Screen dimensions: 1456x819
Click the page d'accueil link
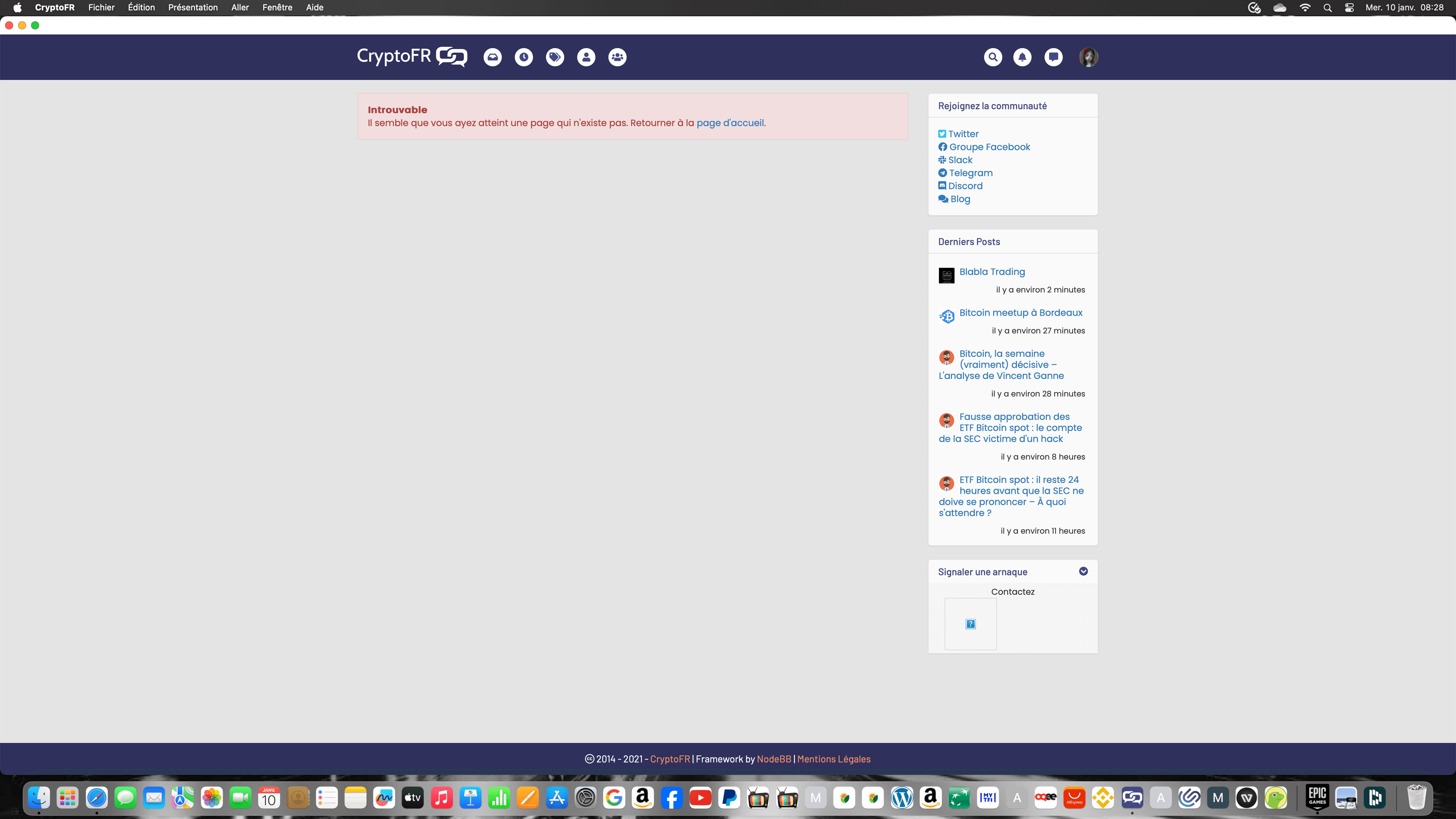coord(730,123)
